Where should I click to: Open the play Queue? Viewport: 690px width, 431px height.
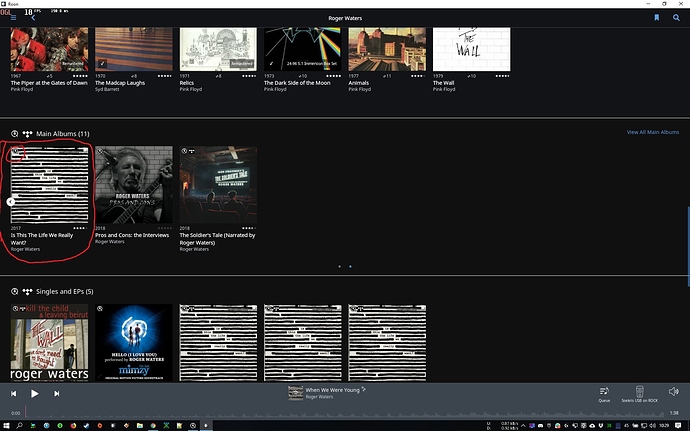(604, 394)
